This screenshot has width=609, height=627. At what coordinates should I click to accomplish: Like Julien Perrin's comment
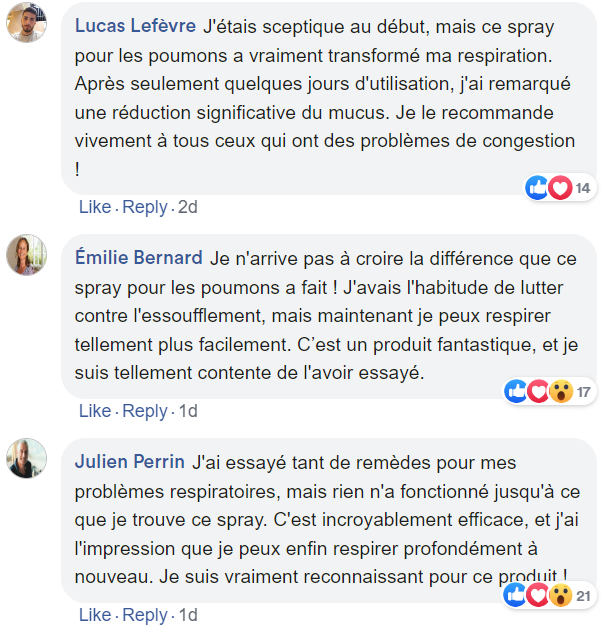pos(95,615)
